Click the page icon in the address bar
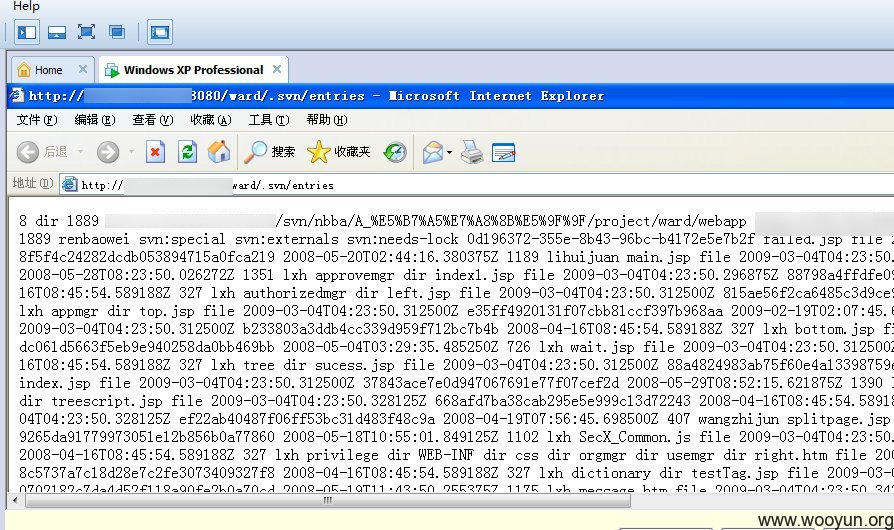The width and height of the screenshot is (894, 530). (x=70, y=184)
